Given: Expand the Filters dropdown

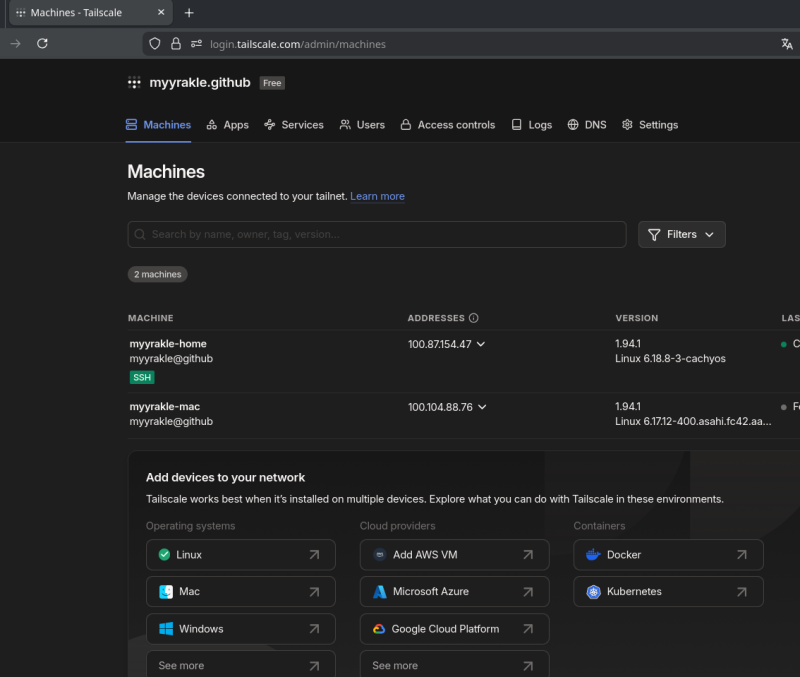Looking at the screenshot, I should click(x=681, y=234).
